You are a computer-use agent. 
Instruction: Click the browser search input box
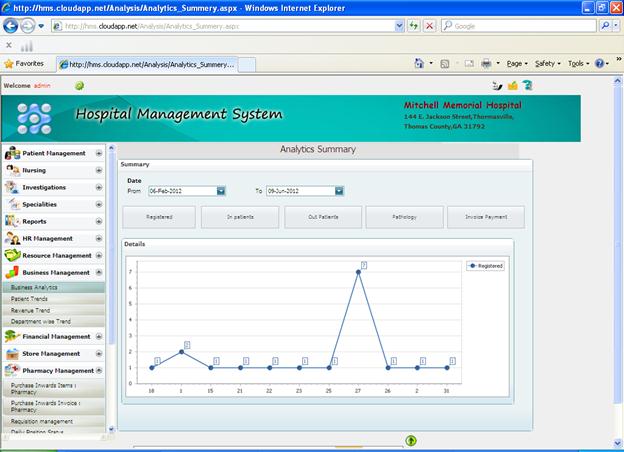[x=513, y=26]
